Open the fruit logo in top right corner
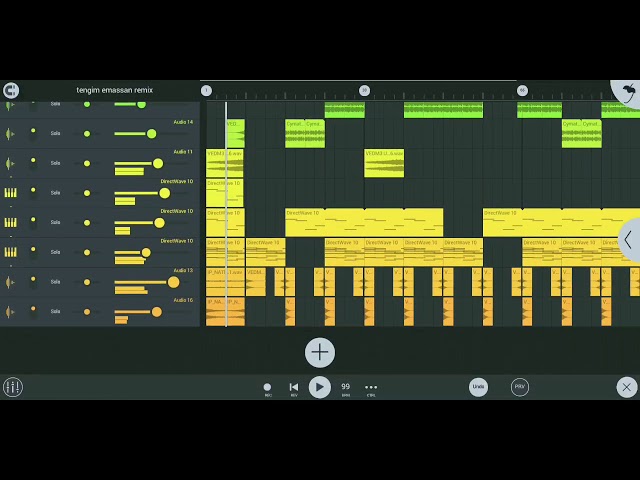Image resolution: width=640 pixels, height=480 pixels. point(629,92)
